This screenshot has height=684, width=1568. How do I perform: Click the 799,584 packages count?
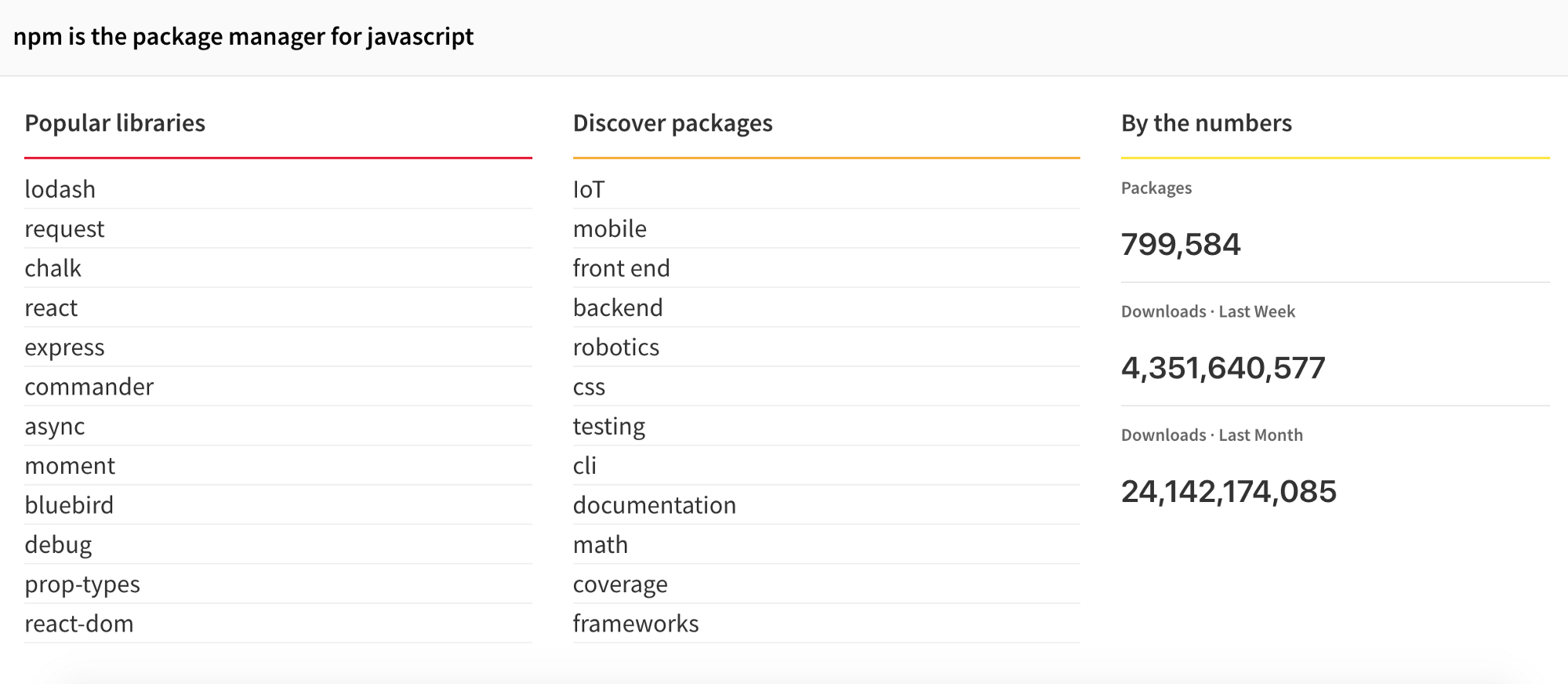[1181, 245]
